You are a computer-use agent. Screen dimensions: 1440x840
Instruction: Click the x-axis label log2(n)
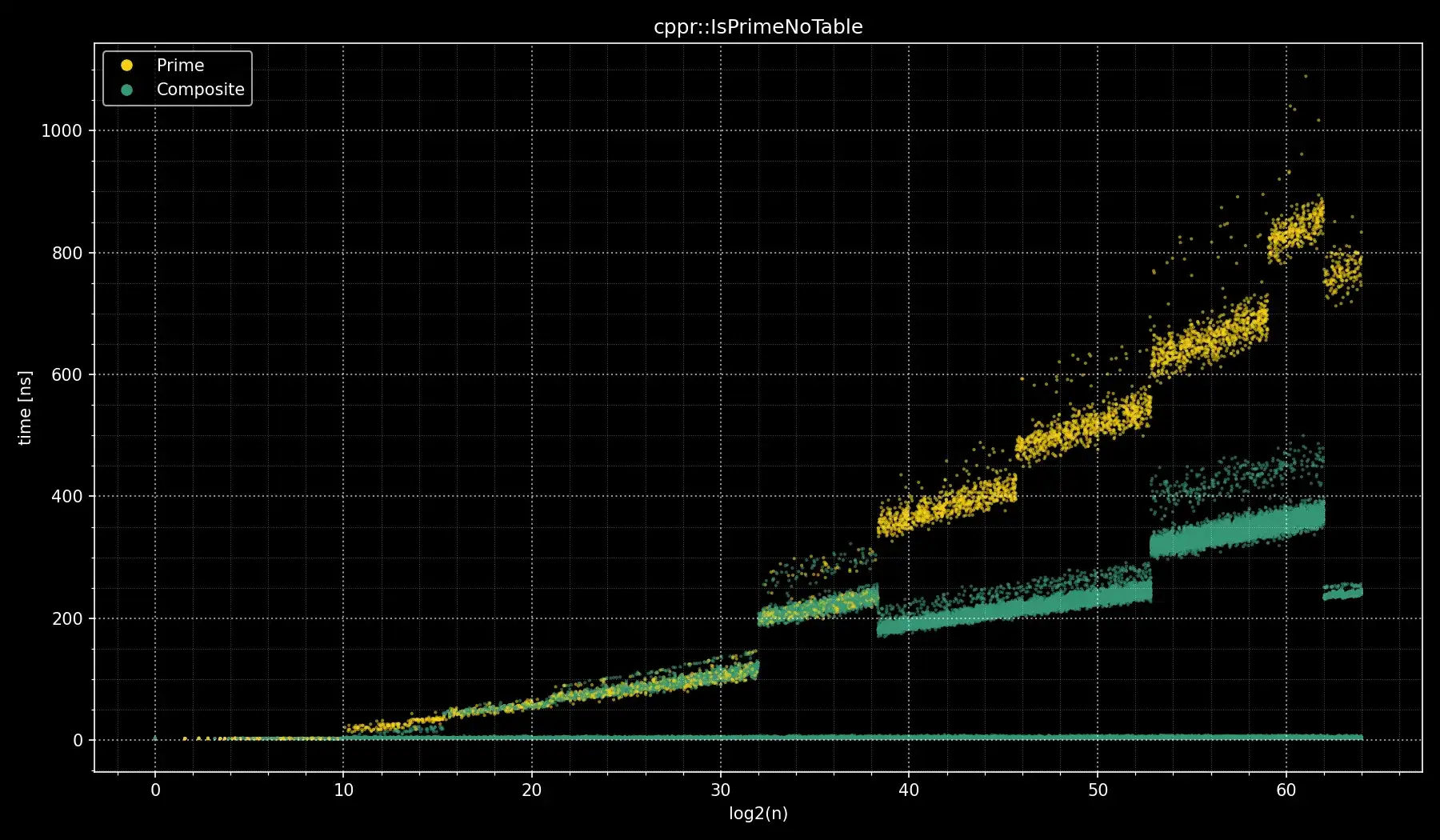758,814
